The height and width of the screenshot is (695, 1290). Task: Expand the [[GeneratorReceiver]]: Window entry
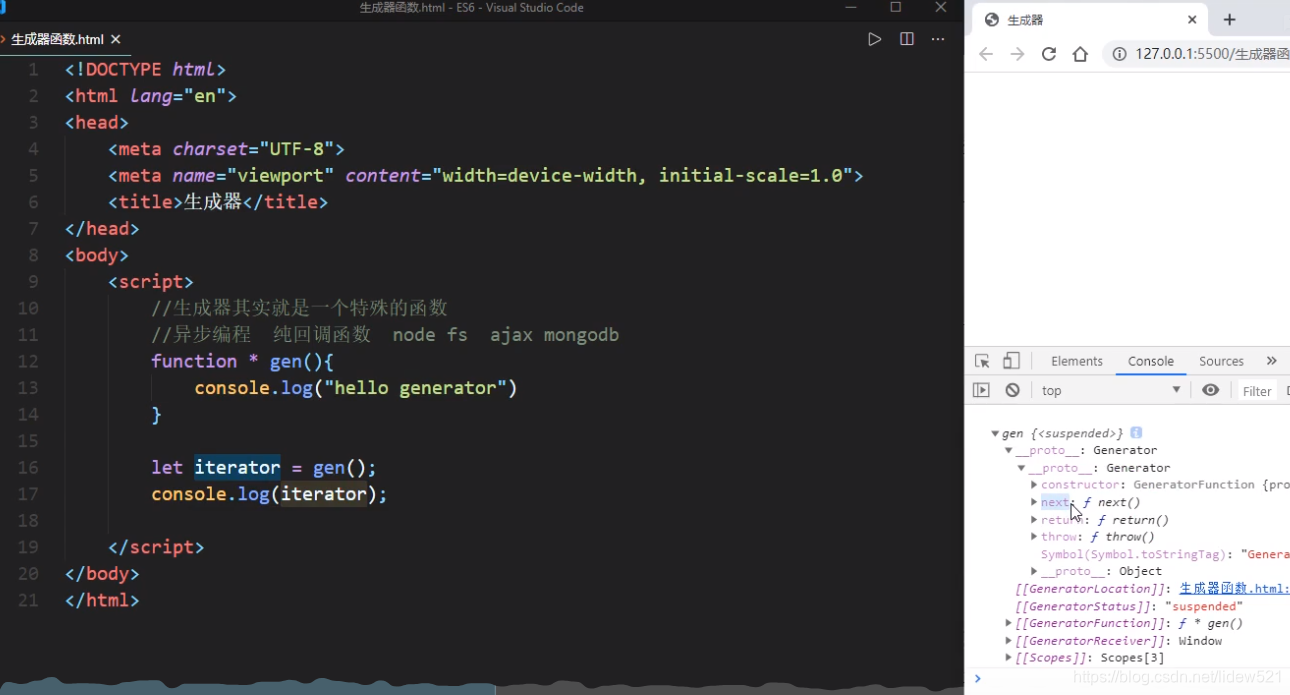1008,641
